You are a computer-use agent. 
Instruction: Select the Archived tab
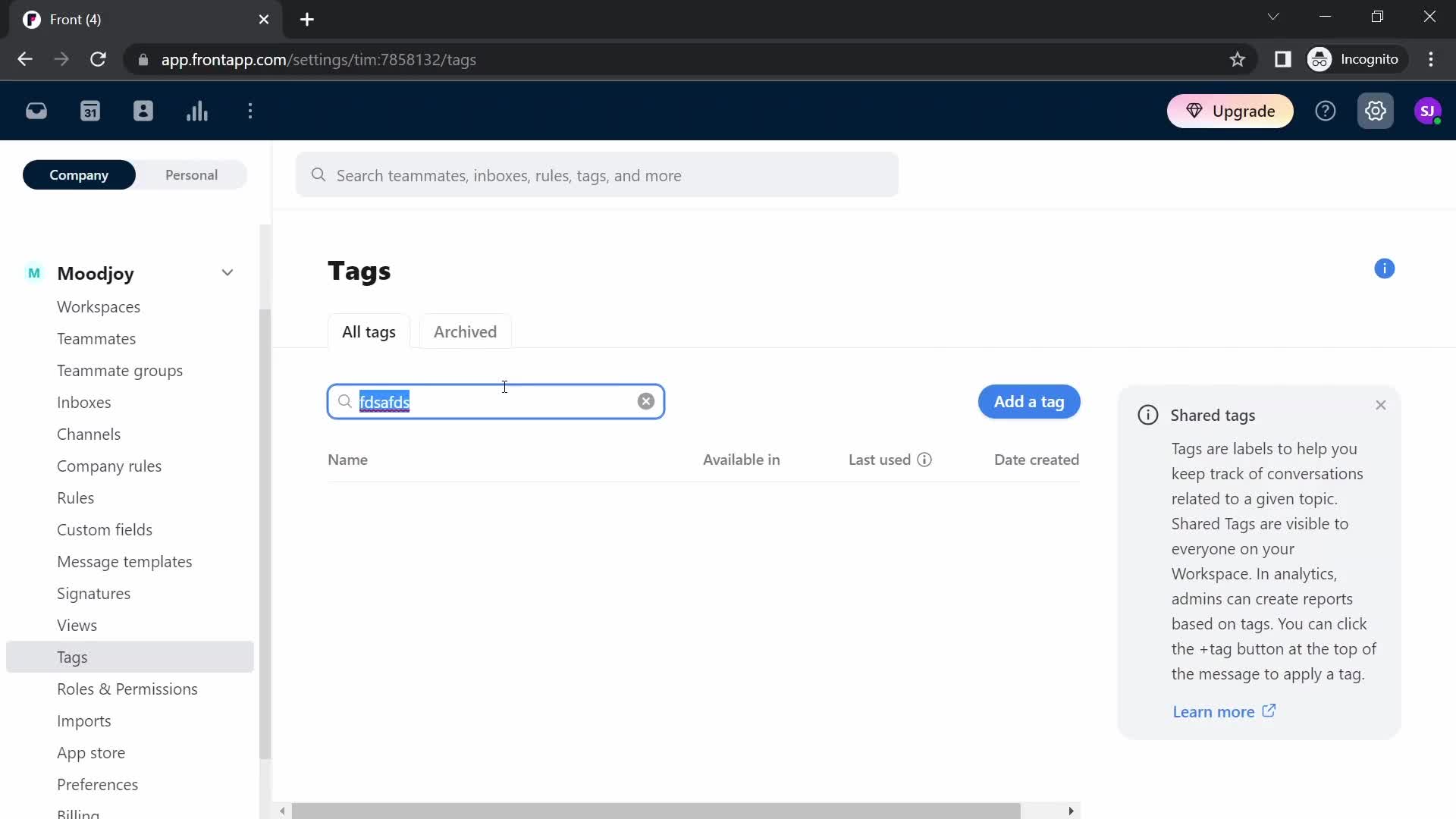[x=465, y=332]
